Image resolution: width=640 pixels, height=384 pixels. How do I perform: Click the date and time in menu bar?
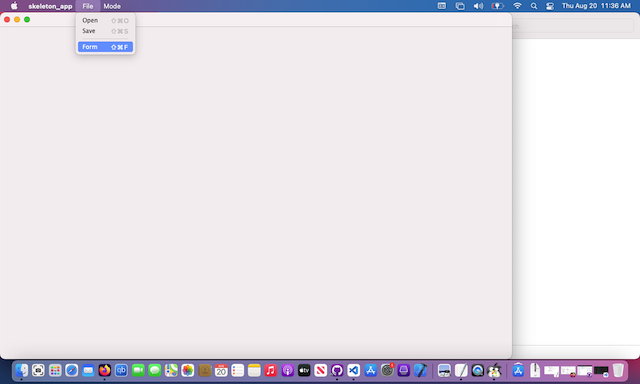tap(596, 6)
